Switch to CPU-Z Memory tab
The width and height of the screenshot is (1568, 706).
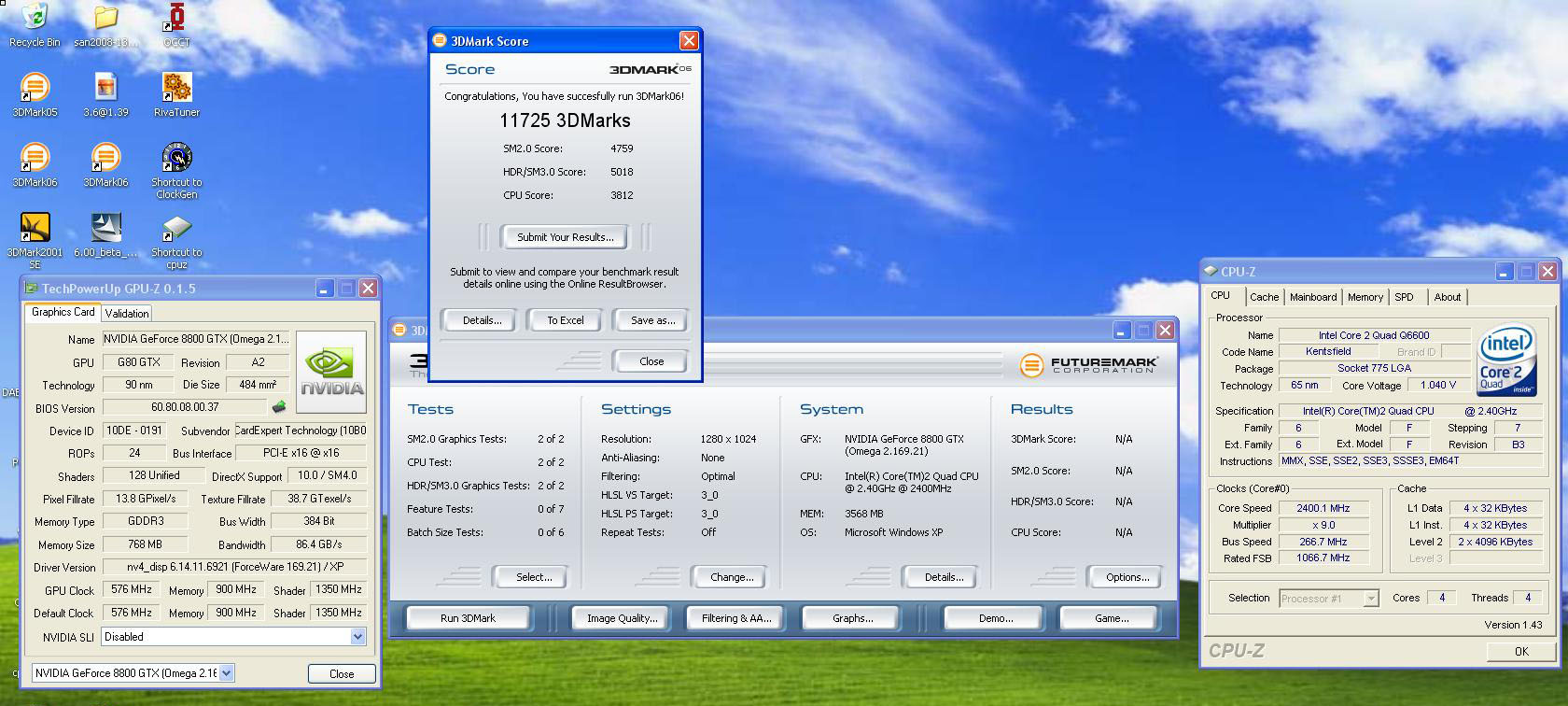pos(1365,297)
